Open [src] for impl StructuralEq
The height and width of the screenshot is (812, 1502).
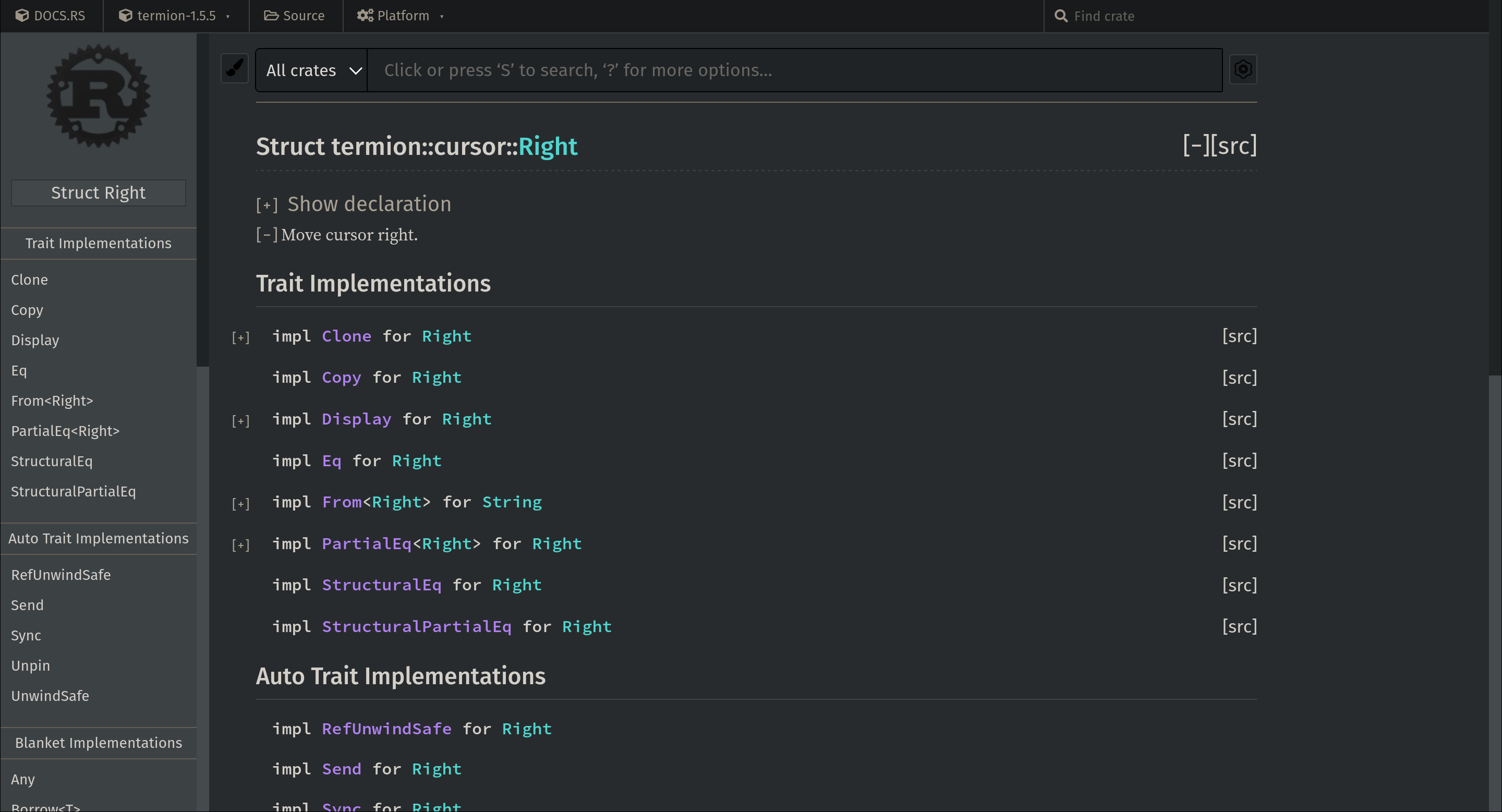[x=1240, y=585]
